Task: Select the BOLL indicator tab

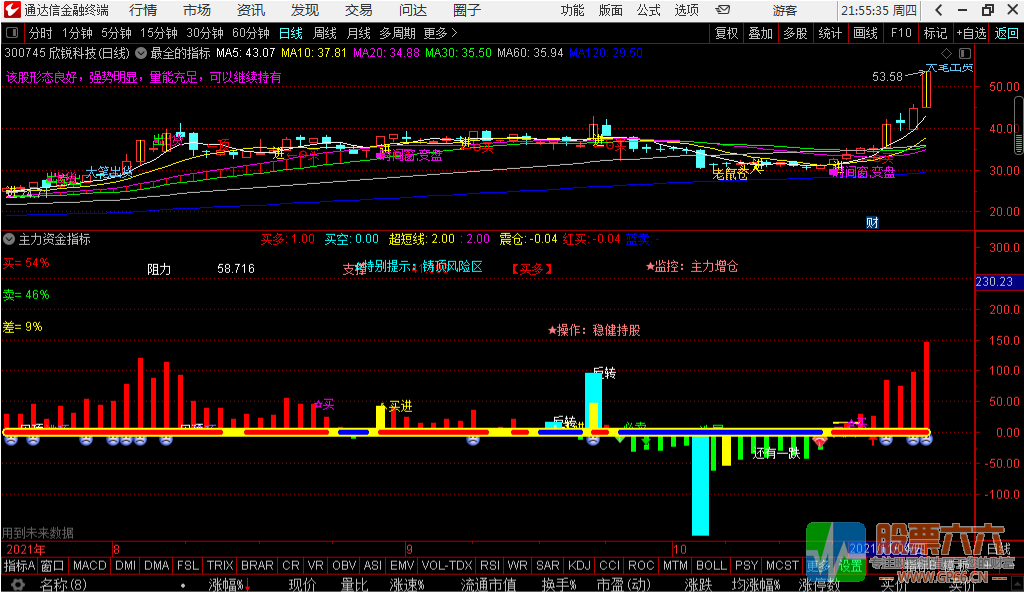Action: point(711,566)
